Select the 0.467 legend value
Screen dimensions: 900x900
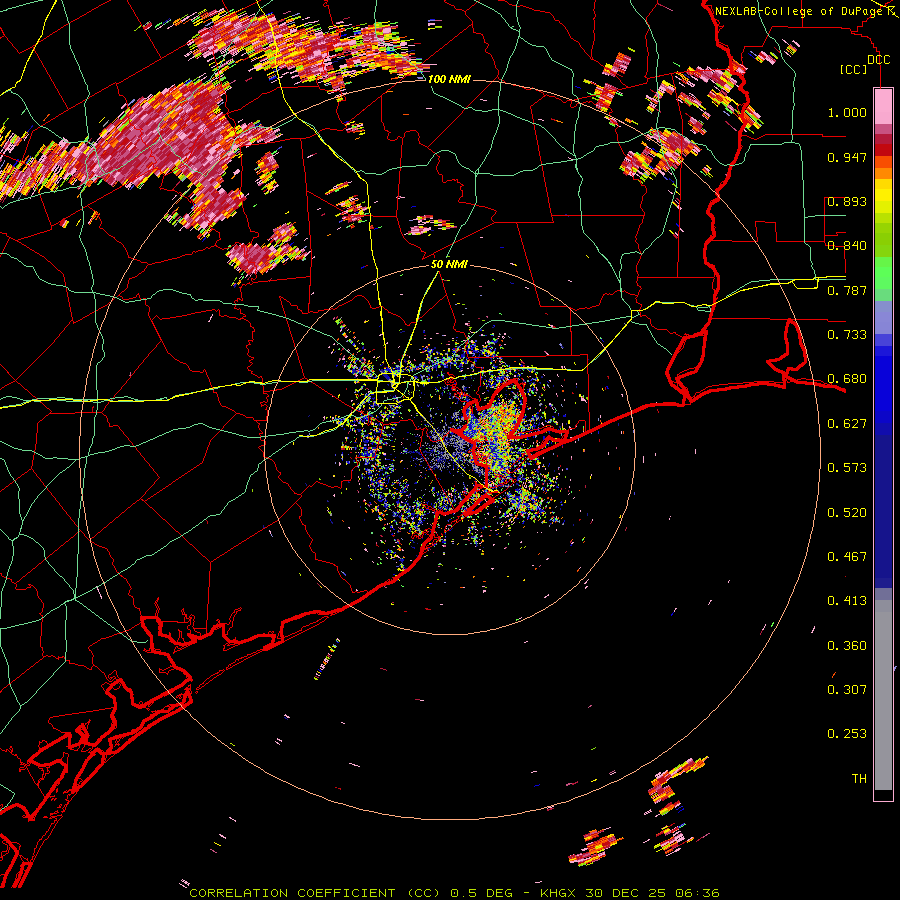[x=847, y=557]
